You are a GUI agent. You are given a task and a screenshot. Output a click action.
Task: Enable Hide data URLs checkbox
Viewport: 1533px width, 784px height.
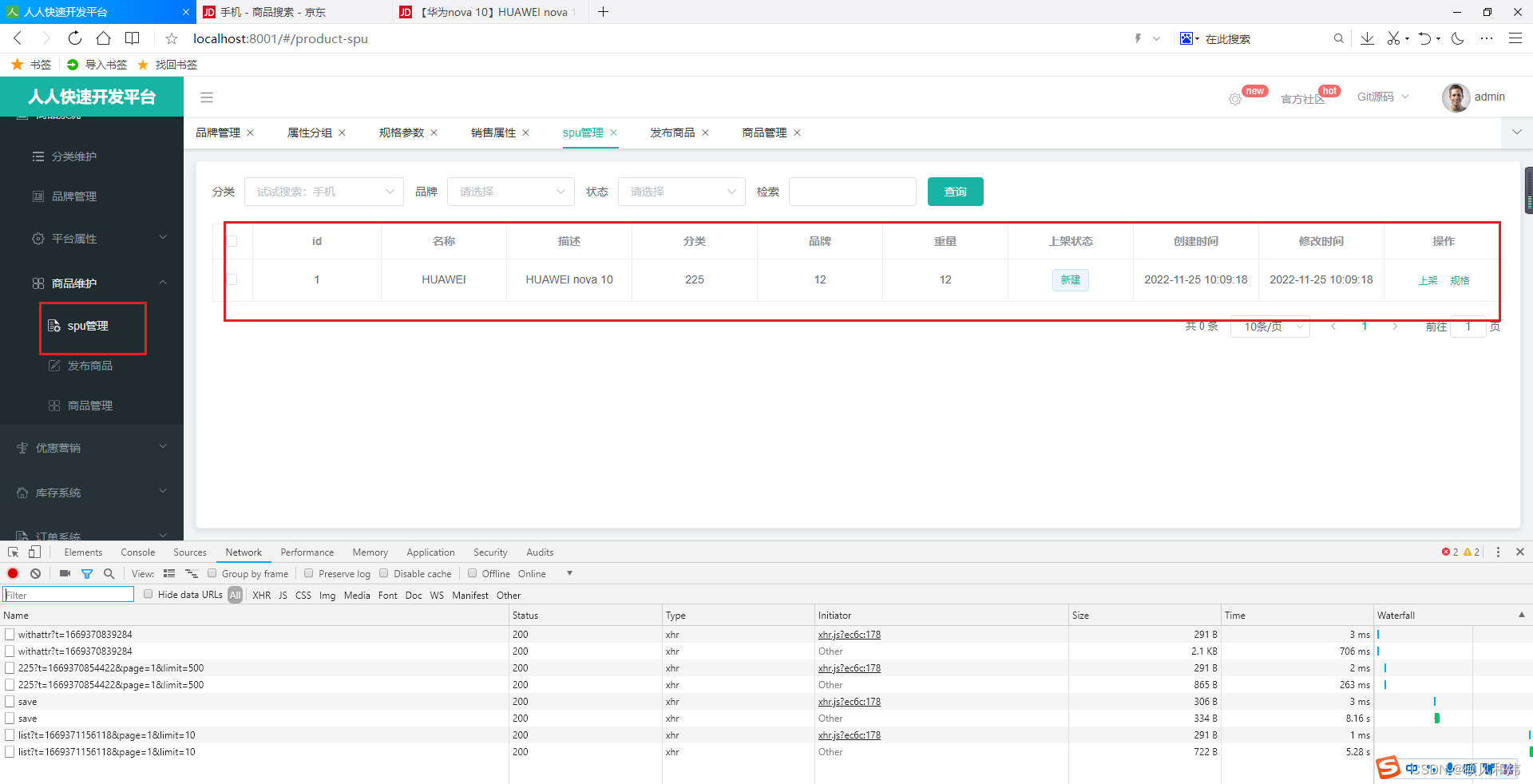(x=149, y=594)
